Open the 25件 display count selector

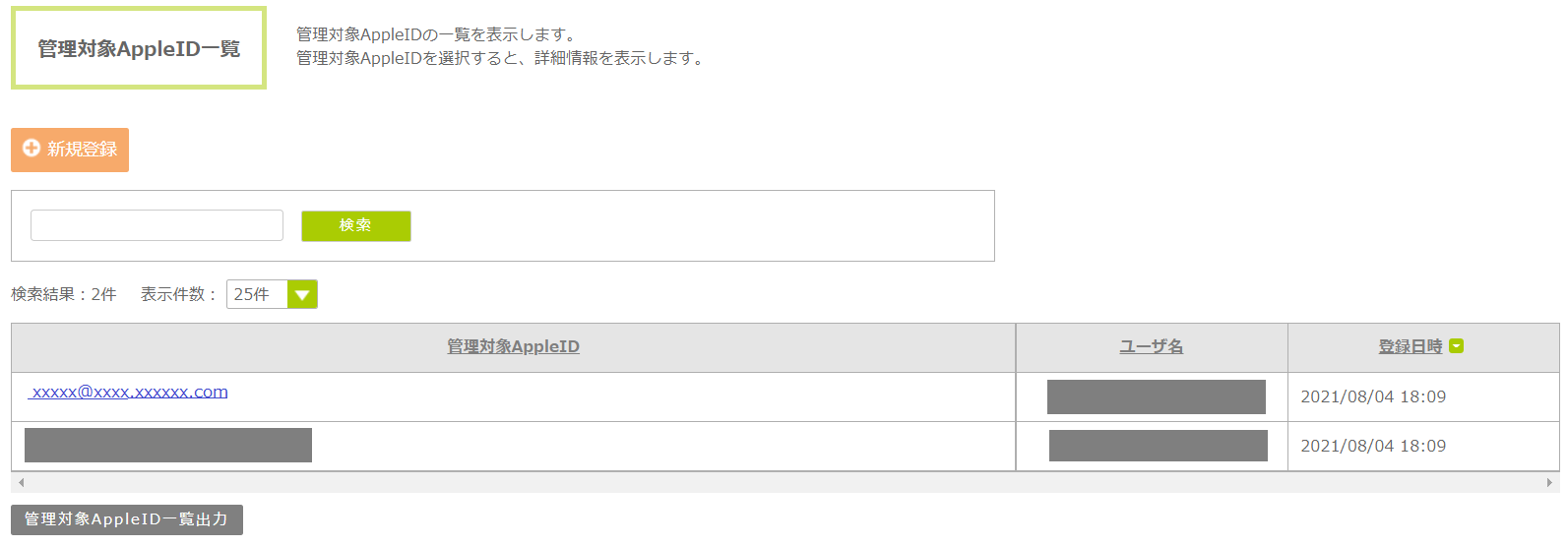pos(258,294)
